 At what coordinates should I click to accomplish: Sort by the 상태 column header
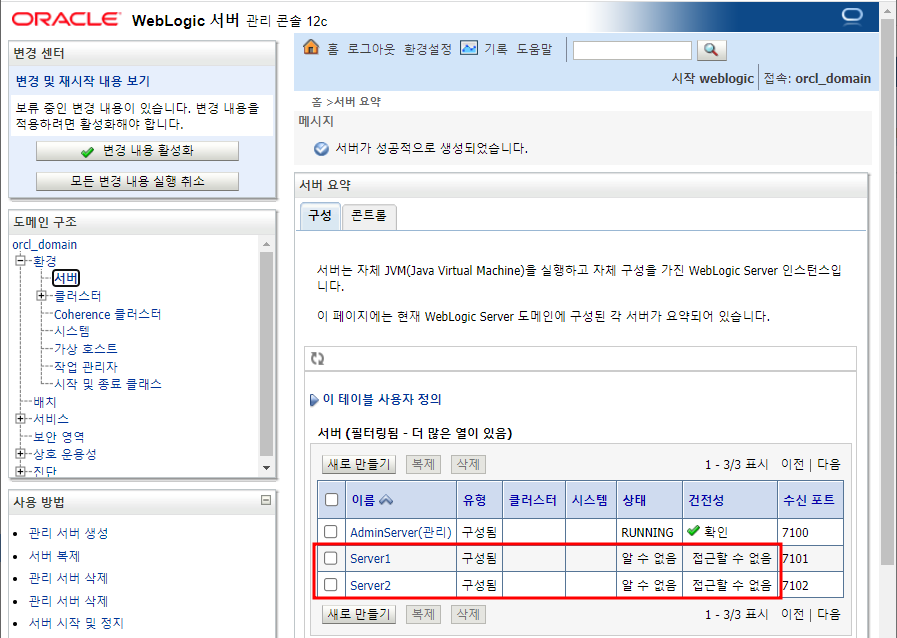(634, 500)
